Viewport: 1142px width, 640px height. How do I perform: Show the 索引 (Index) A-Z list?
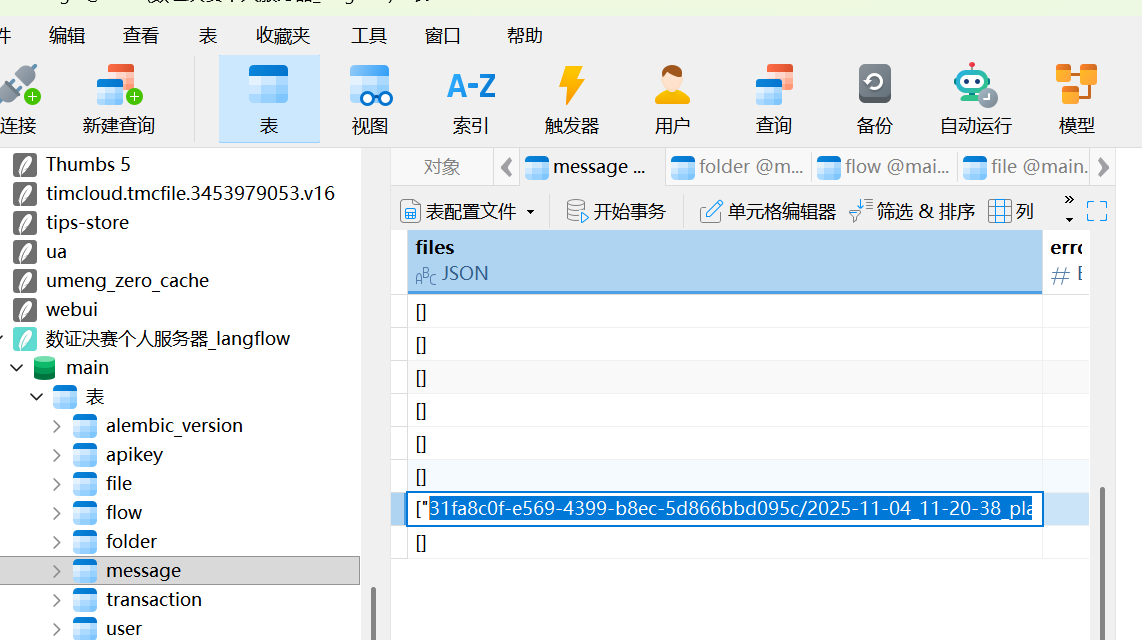470,99
